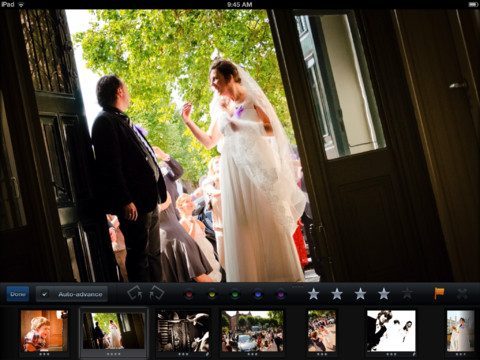Mark photo rejected with X icon

pyautogui.click(x=462, y=294)
